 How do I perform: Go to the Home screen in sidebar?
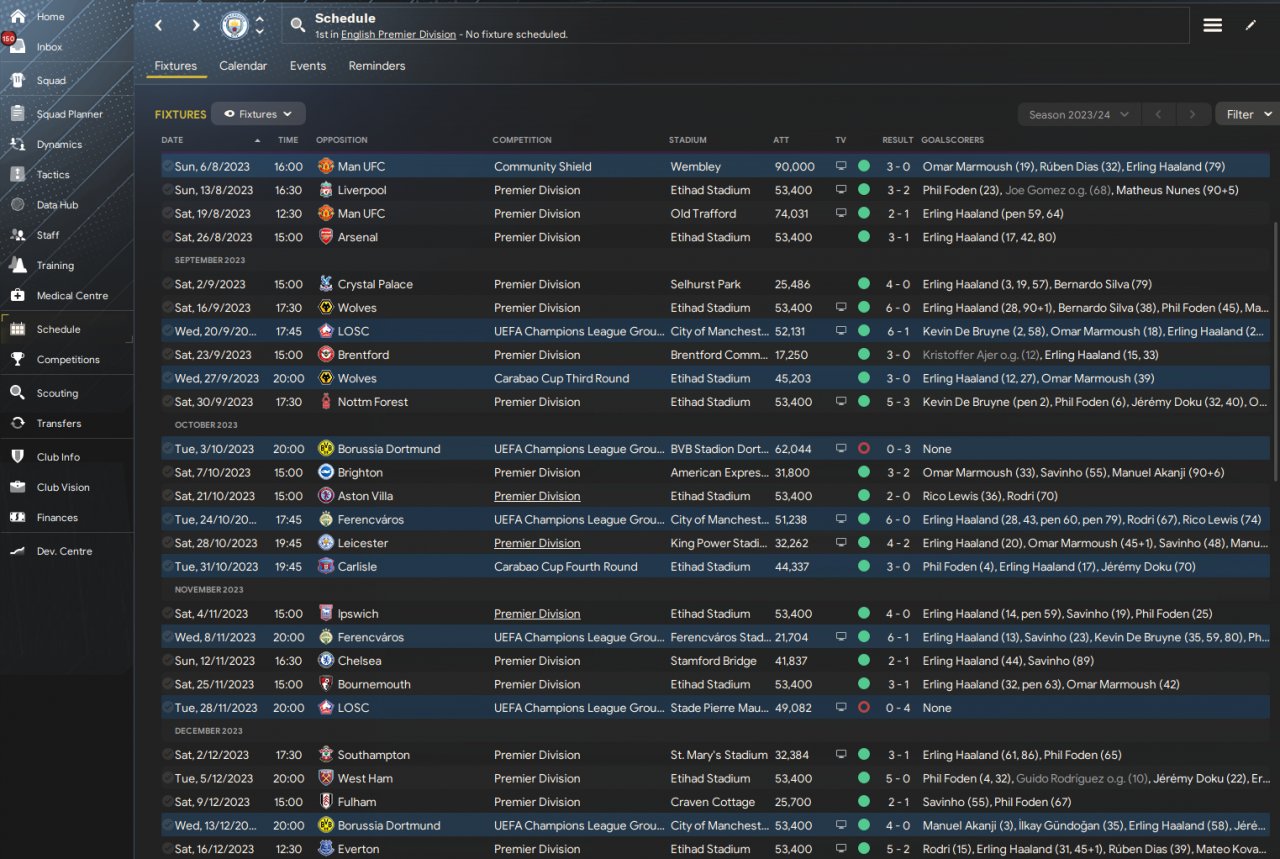point(50,17)
